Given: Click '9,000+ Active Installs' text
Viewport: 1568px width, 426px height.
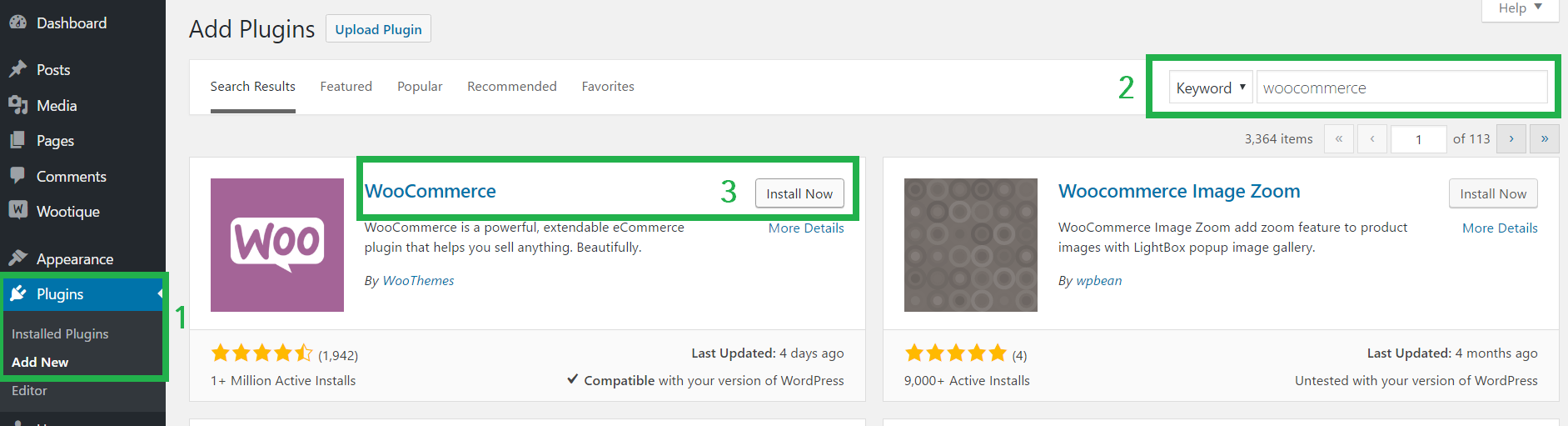Looking at the screenshot, I should tap(967, 380).
